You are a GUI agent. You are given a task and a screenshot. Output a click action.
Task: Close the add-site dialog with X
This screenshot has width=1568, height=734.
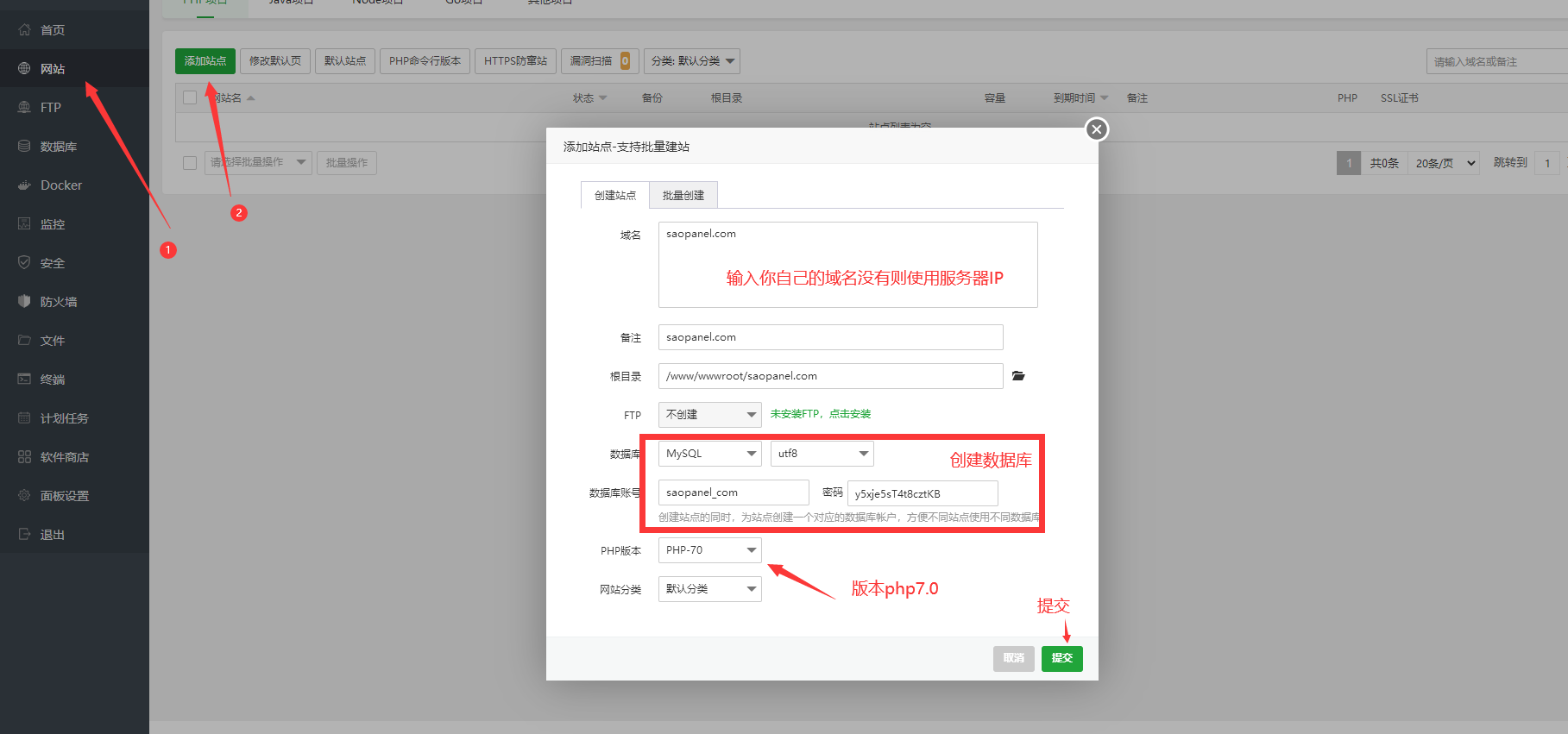(1096, 129)
